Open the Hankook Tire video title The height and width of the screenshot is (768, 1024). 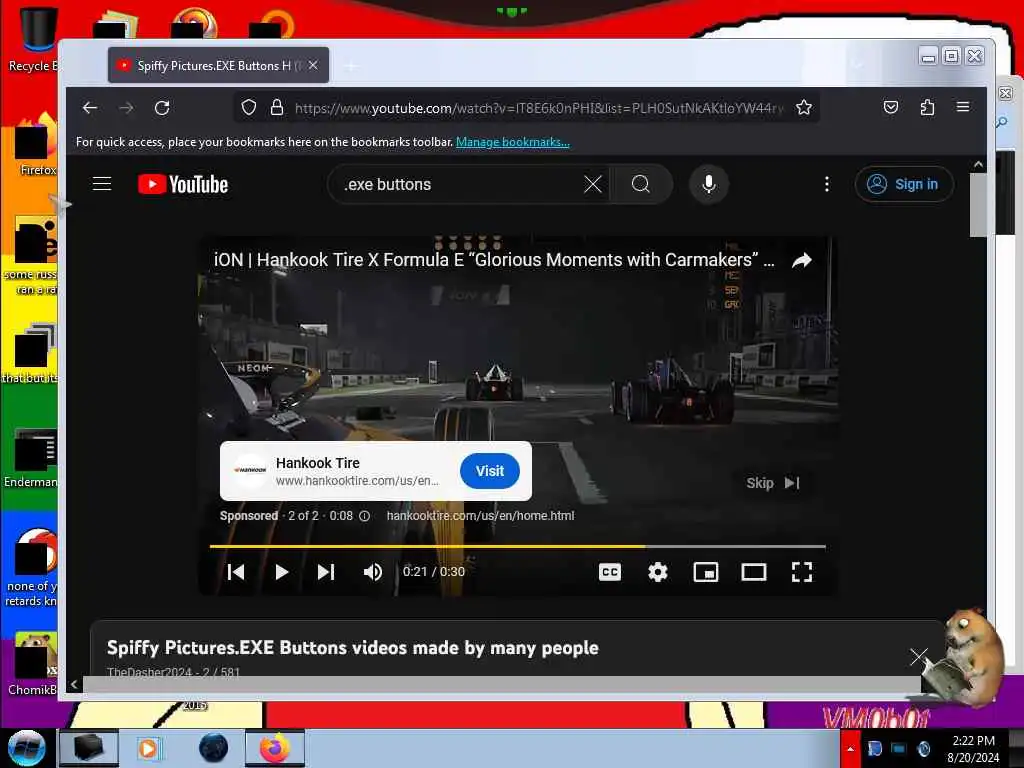pos(494,260)
